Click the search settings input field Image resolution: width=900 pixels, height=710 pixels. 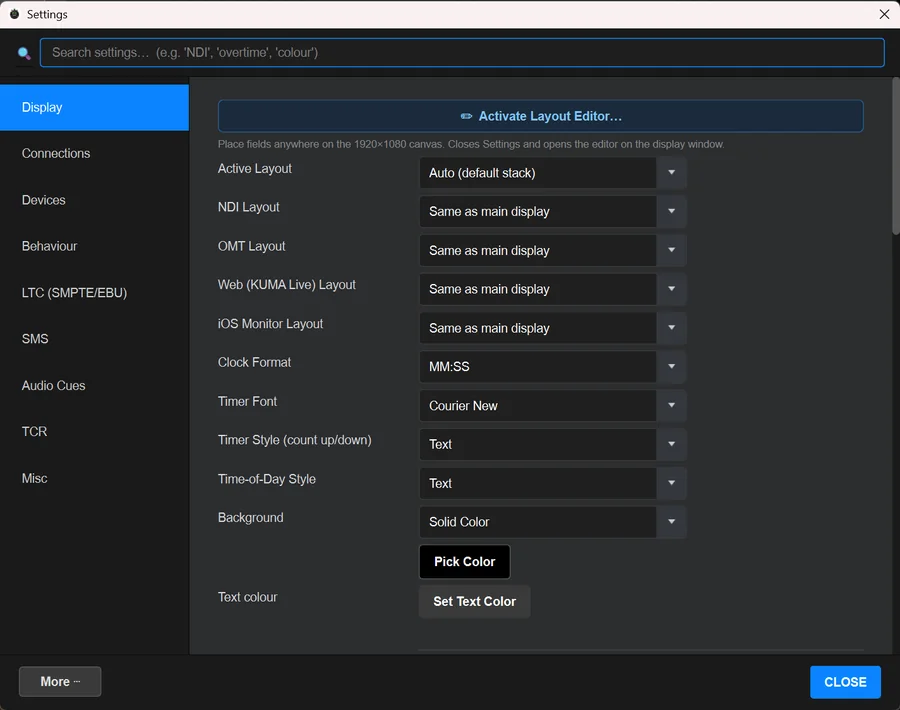click(462, 53)
